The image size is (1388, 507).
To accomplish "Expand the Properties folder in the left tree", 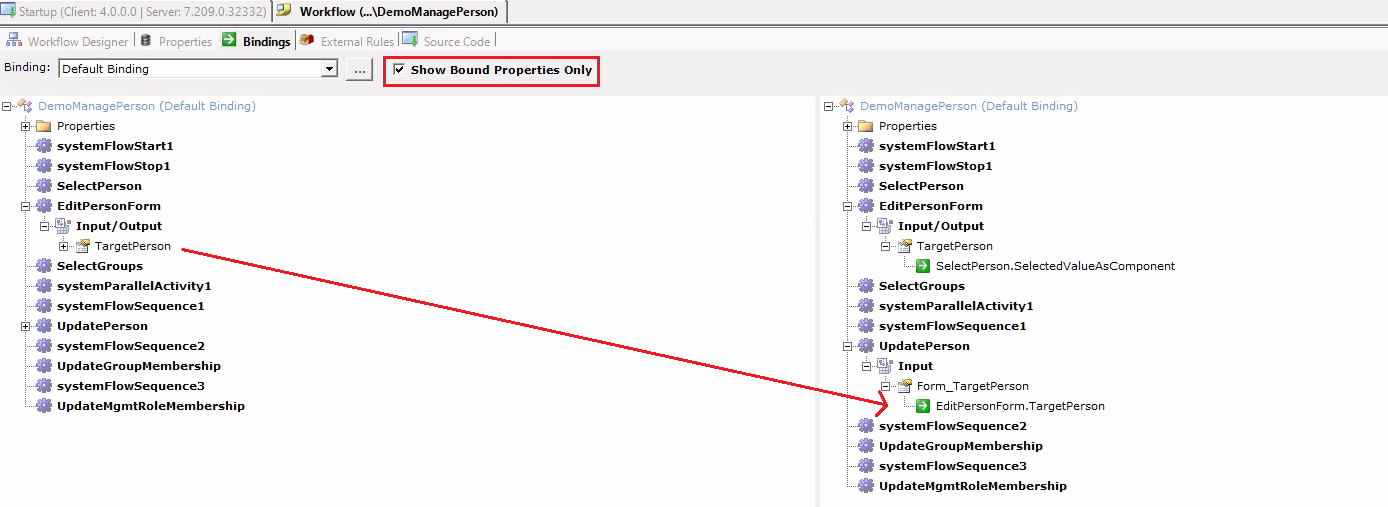I will point(26,126).
